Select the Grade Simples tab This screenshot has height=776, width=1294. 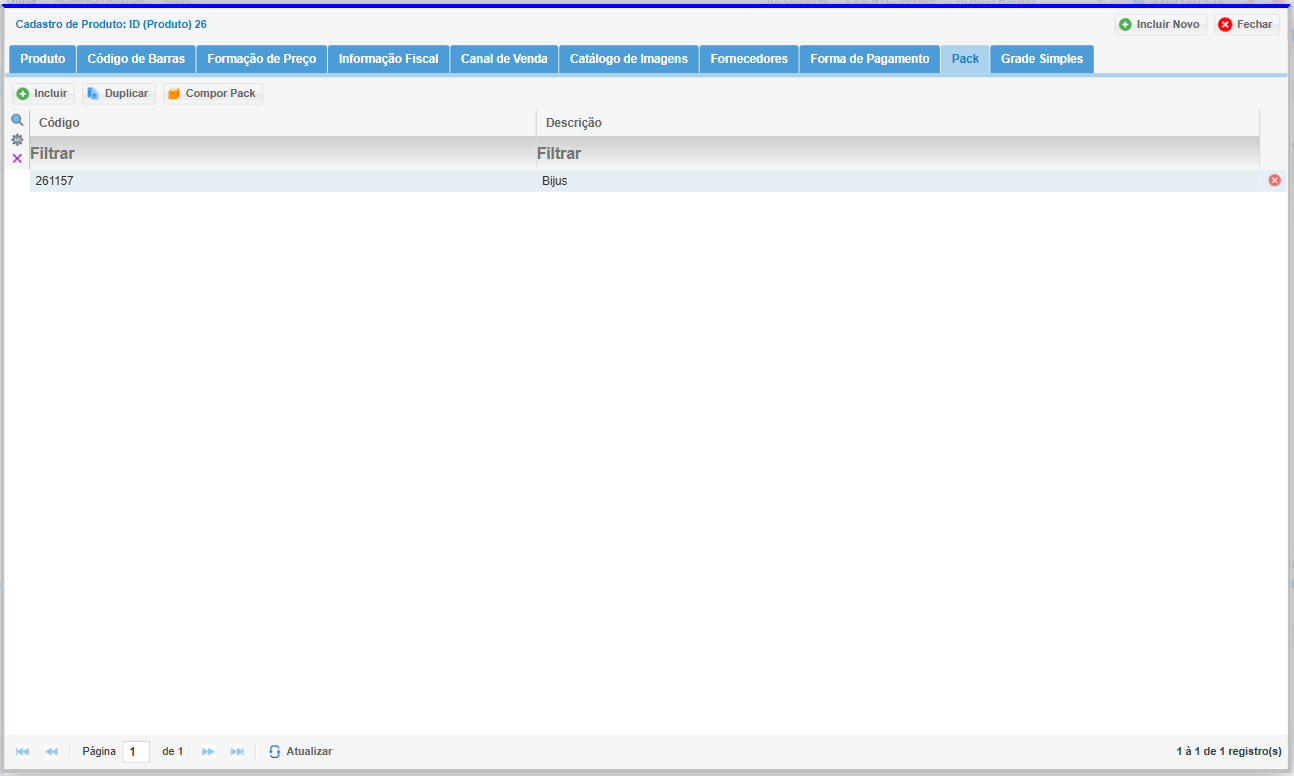[1041, 59]
